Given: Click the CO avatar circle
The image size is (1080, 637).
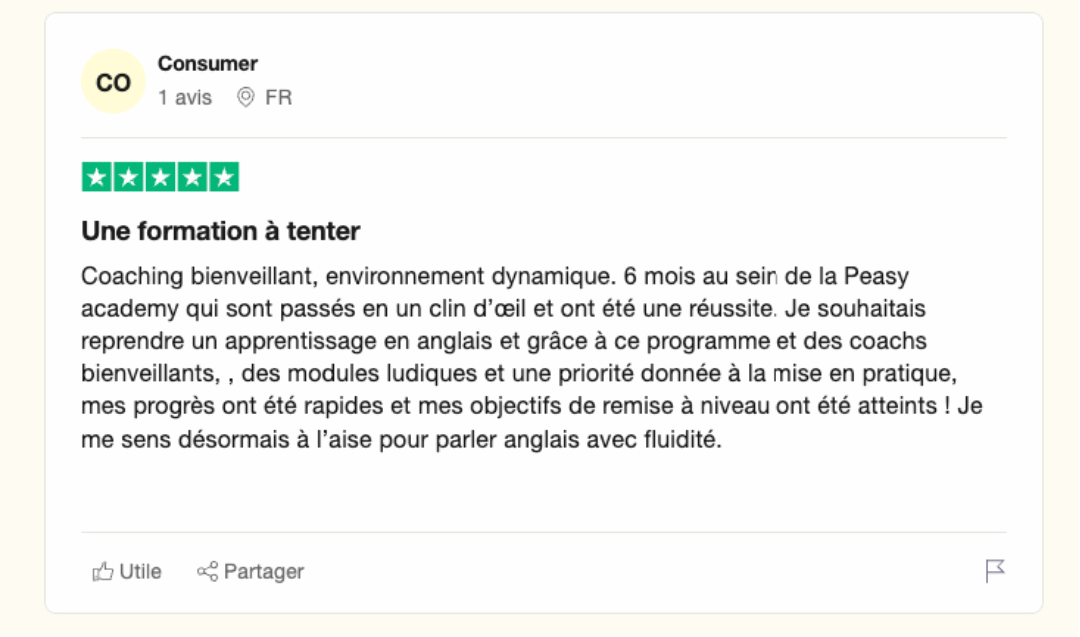Looking at the screenshot, I should tap(113, 81).
